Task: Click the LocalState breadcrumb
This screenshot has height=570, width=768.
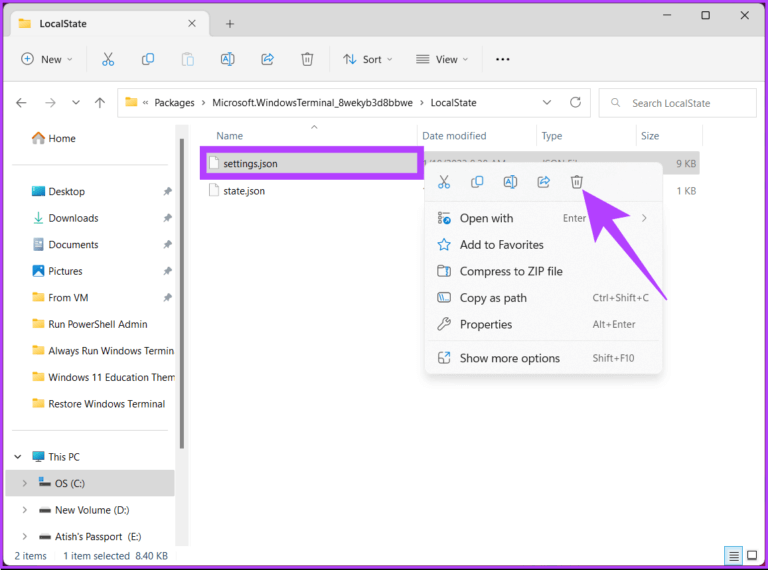Action: [454, 103]
